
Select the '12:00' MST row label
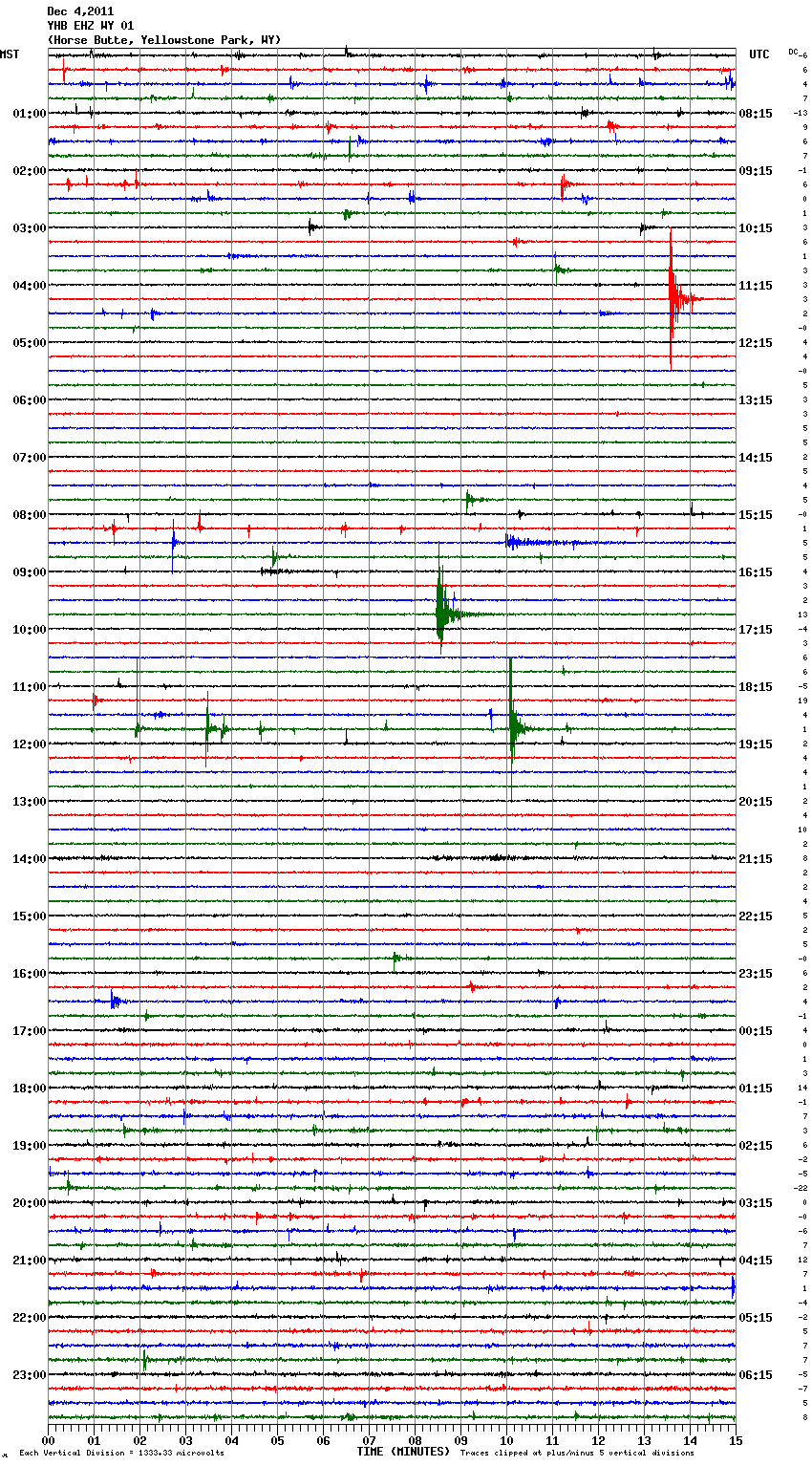pos(30,744)
